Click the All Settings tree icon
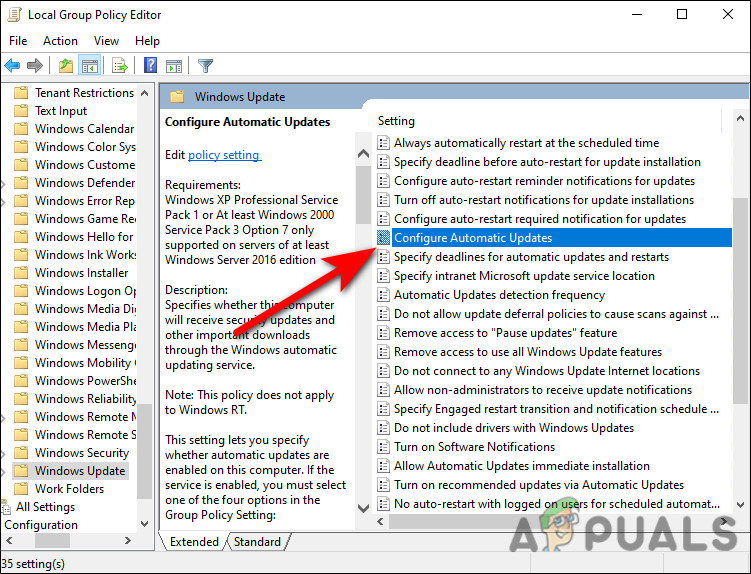This screenshot has height=574, width=751. click(6, 507)
